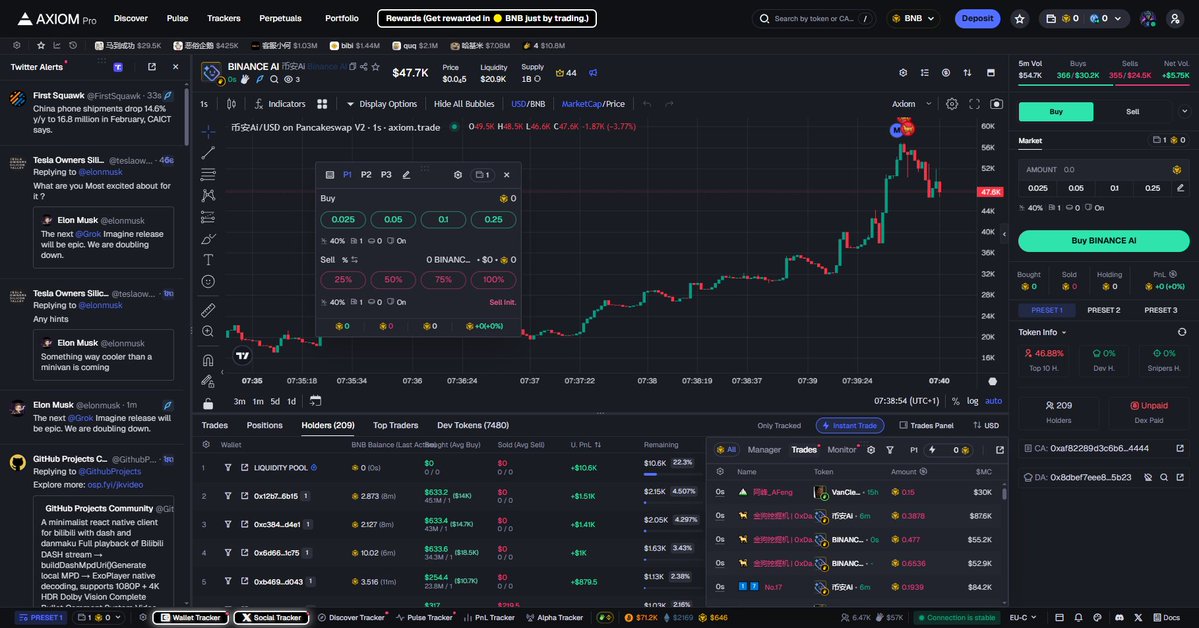Viewport: 1199px width, 628px height.
Task: Select PRESET 2 in trading panel
Action: point(1103,310)
